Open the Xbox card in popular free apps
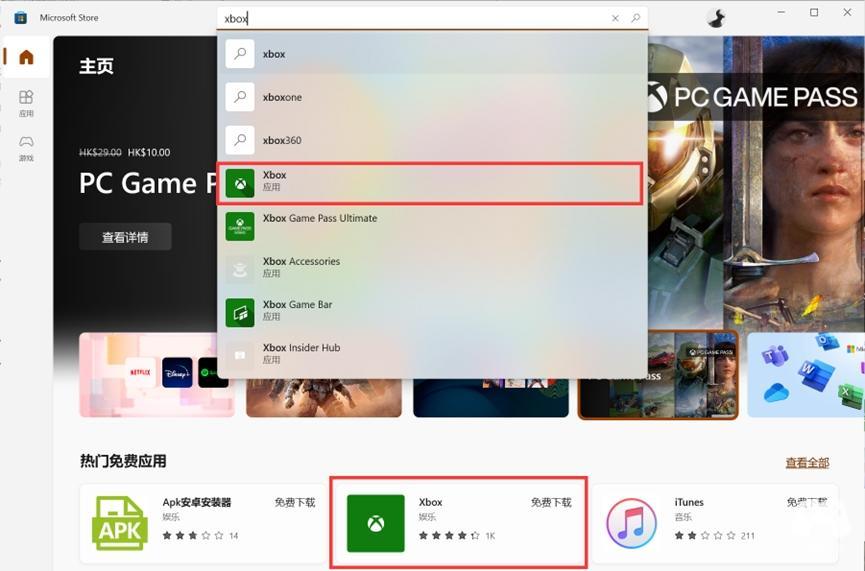The width and height of the screenshot is (865, 571). (x=458, y=522)
